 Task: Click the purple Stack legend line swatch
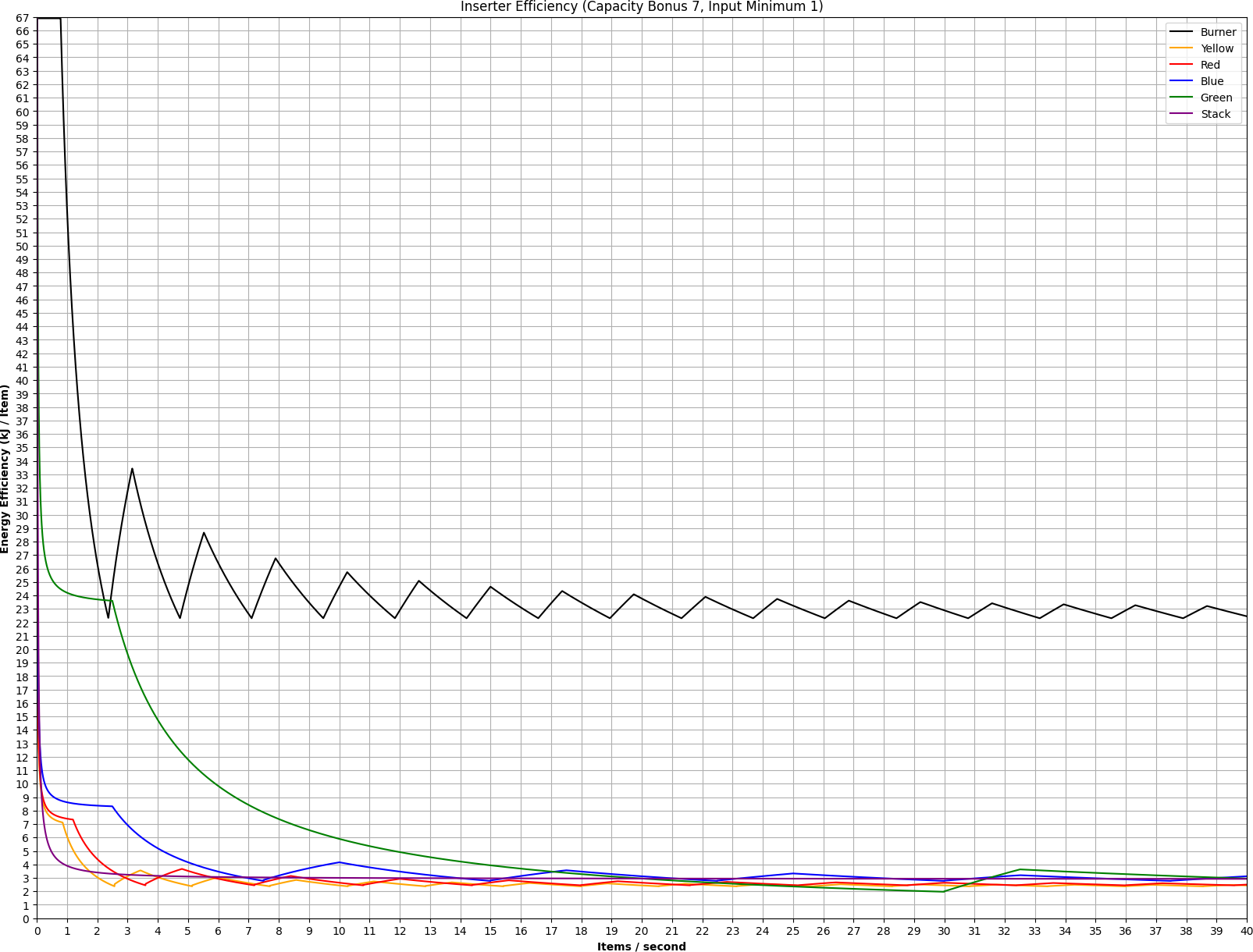pyautogui.click(x=1181, y=114)
